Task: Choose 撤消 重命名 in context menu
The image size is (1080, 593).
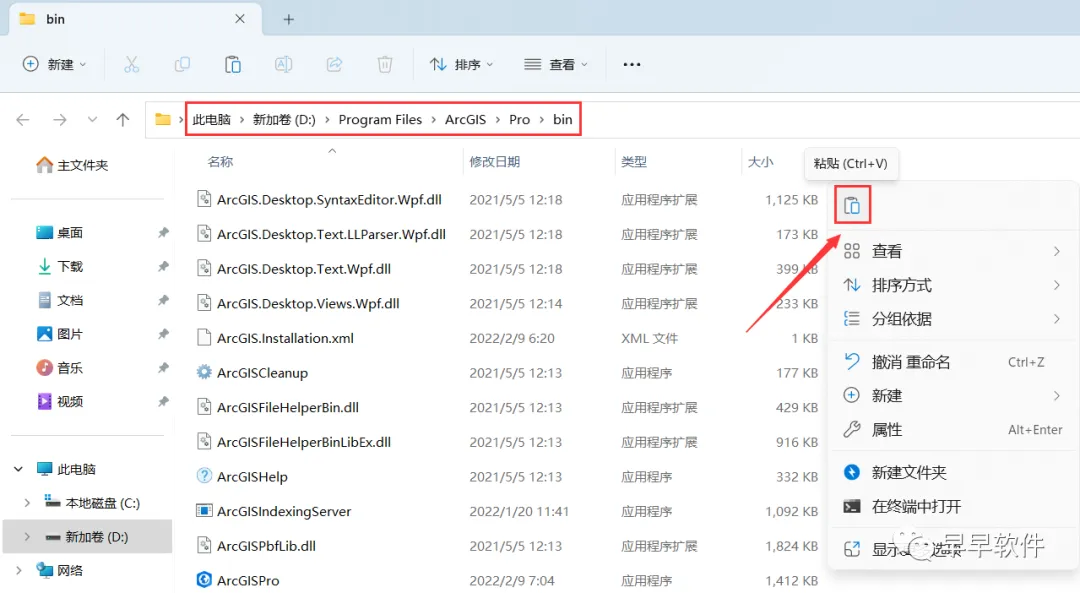Action: coord(953,362)
